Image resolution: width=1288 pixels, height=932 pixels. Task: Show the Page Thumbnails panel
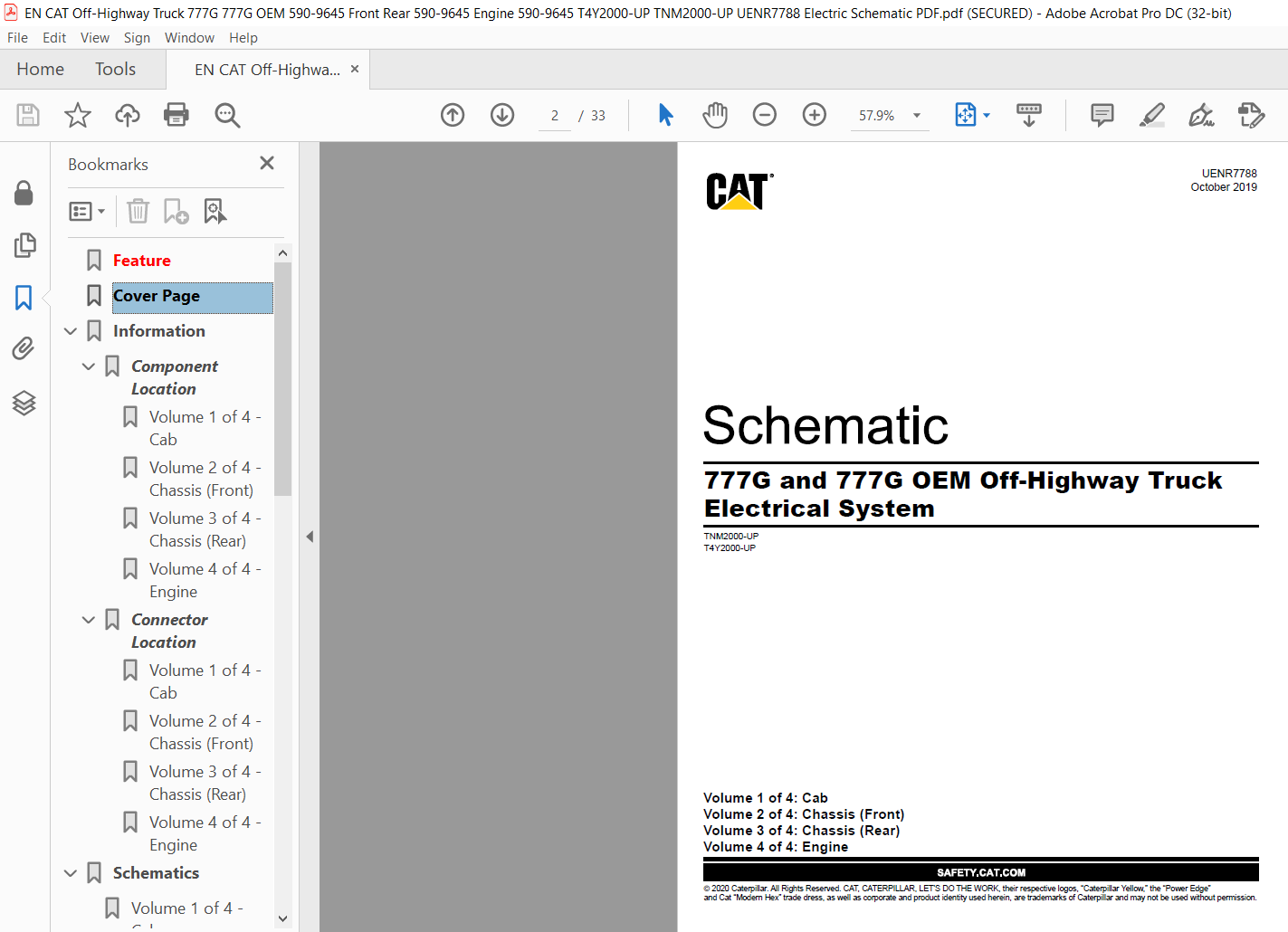tap(24, 245)
